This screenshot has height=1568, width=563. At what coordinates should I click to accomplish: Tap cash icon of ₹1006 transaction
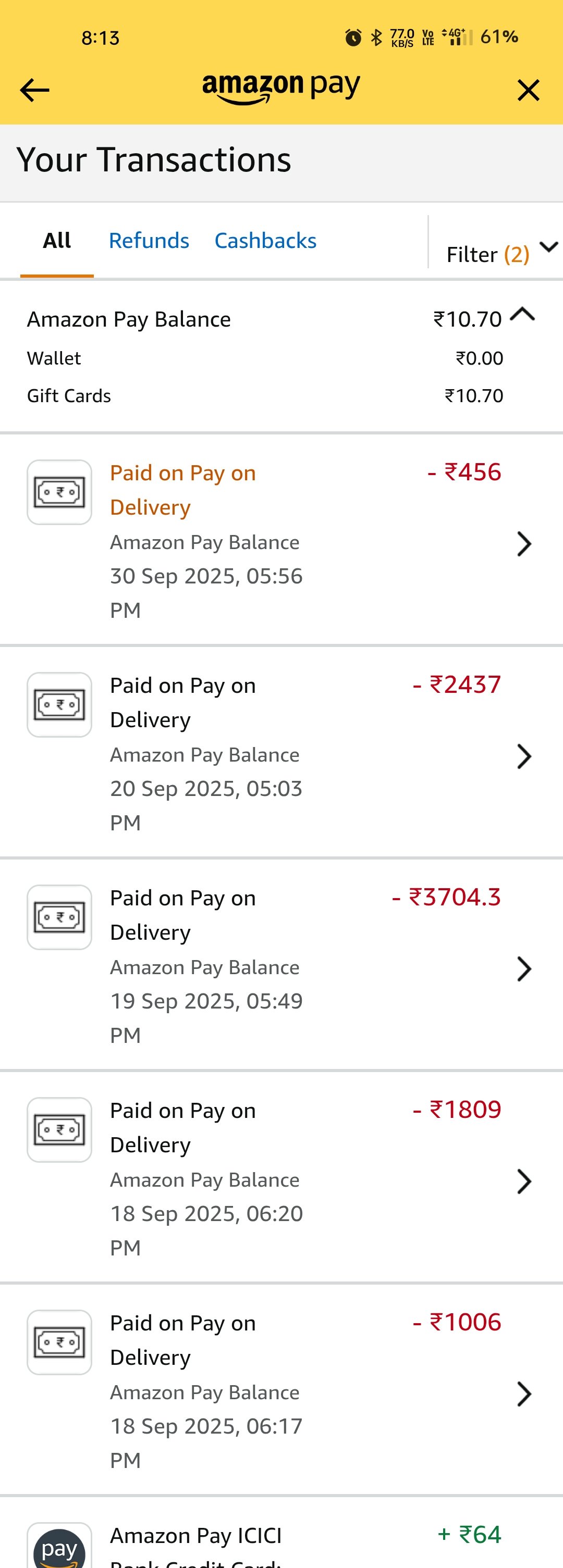(59, 1341)
